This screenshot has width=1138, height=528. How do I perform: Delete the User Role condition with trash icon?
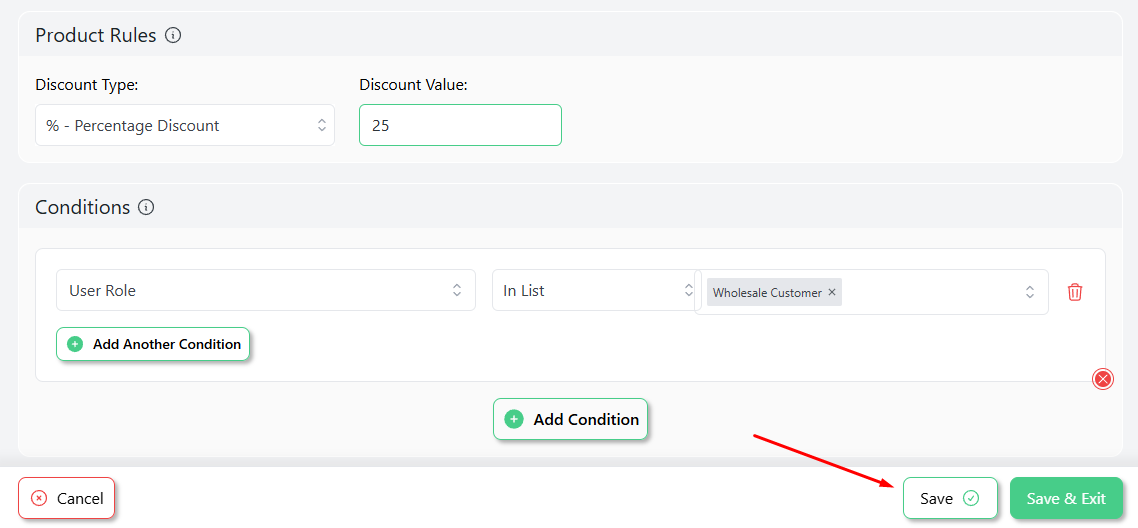[x=1075, y=292]
